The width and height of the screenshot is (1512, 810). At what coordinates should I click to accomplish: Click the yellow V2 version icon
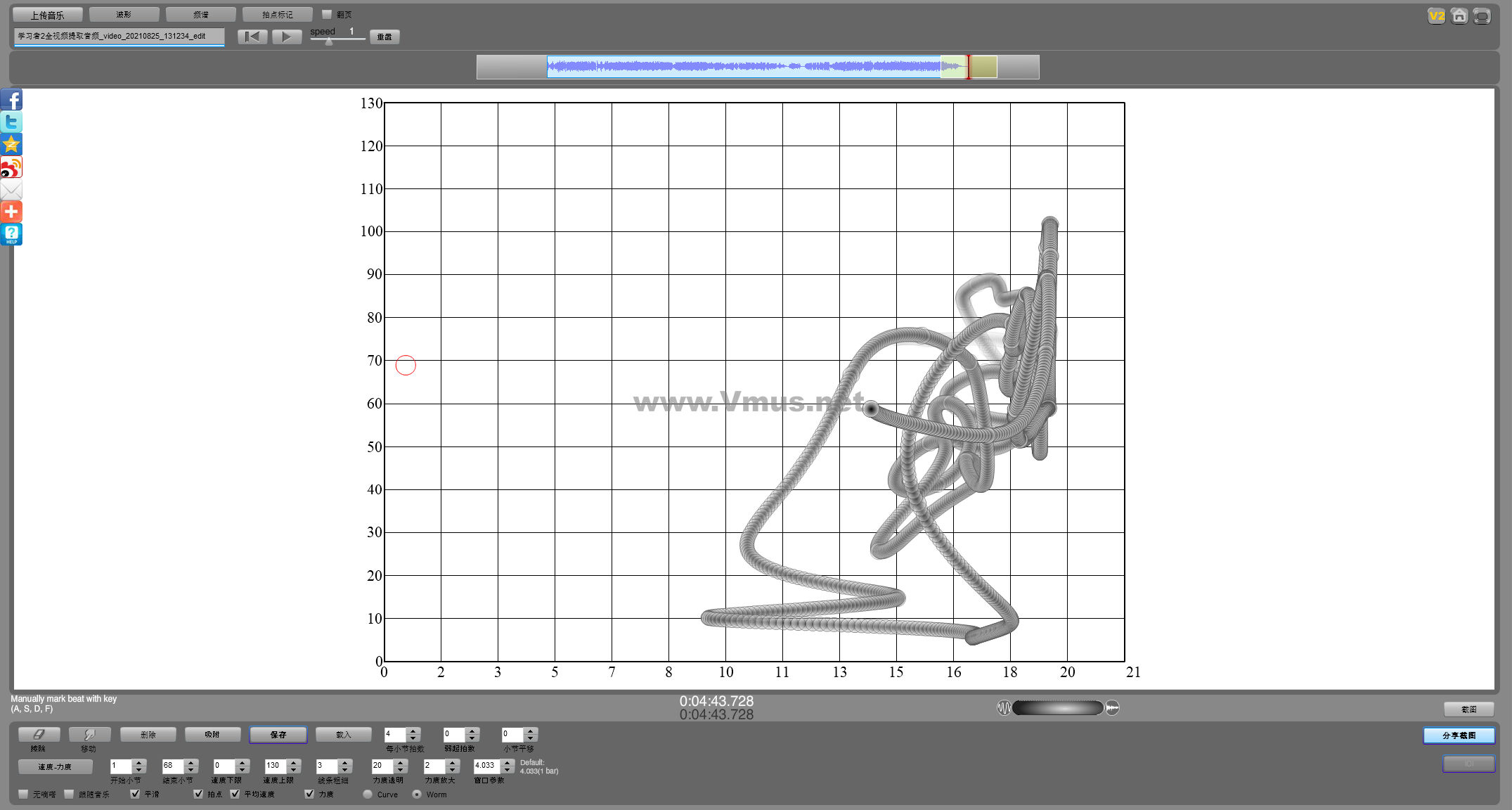coord(1436,15)
